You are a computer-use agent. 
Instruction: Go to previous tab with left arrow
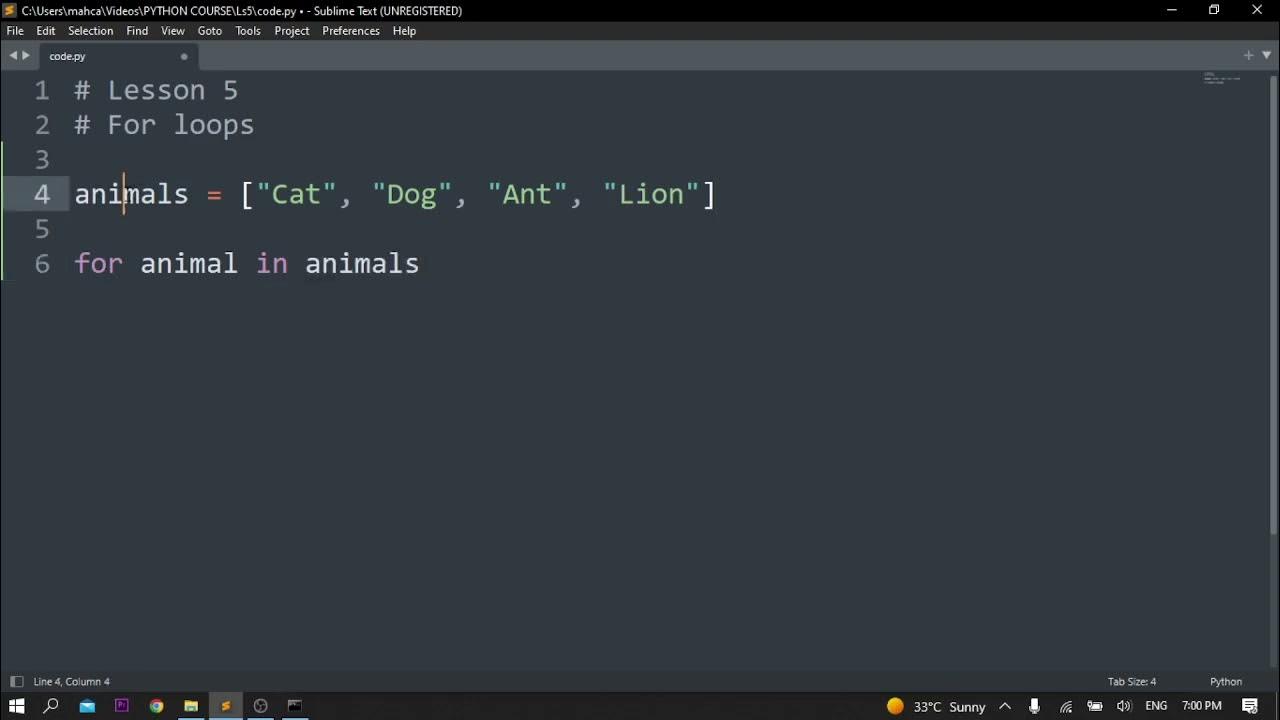click(x=13, y=56)
